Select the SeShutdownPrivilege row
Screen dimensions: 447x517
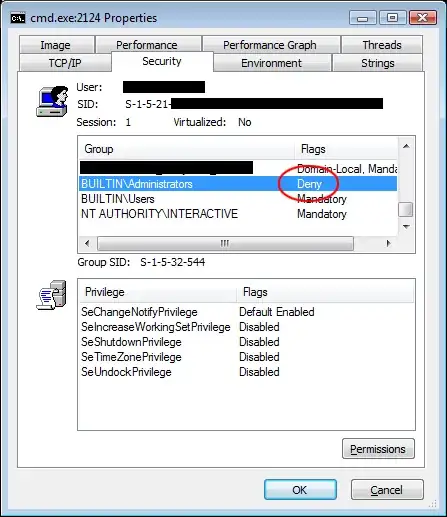point(246,342)
